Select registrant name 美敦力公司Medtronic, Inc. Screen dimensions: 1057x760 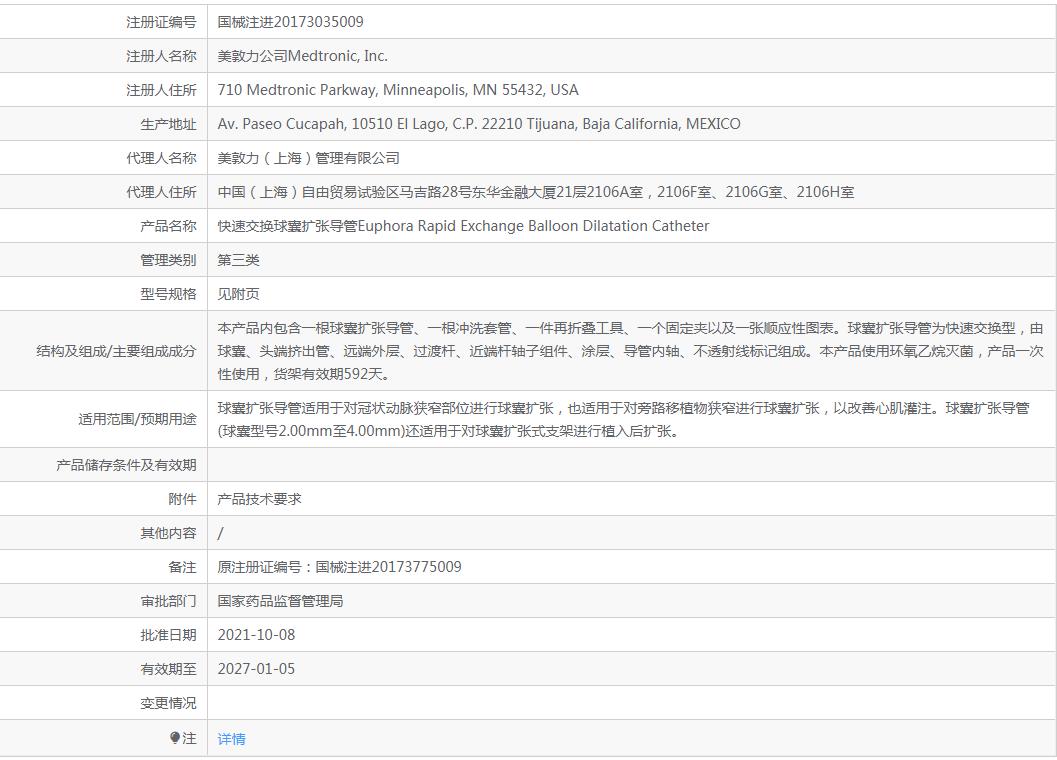[x=302, y=56]
